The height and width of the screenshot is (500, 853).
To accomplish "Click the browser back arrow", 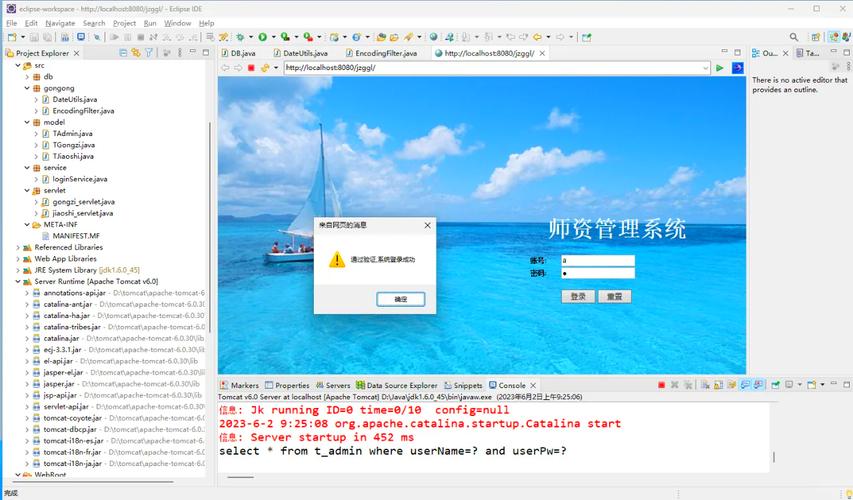I will (x=225, y=68).
